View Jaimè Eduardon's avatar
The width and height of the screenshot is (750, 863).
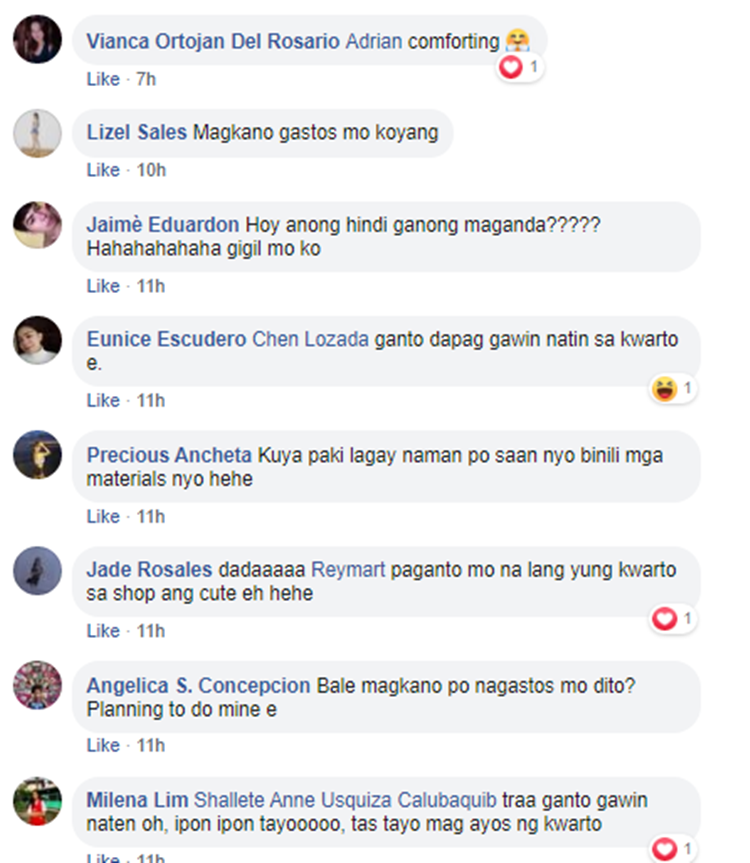coord(37,225)
